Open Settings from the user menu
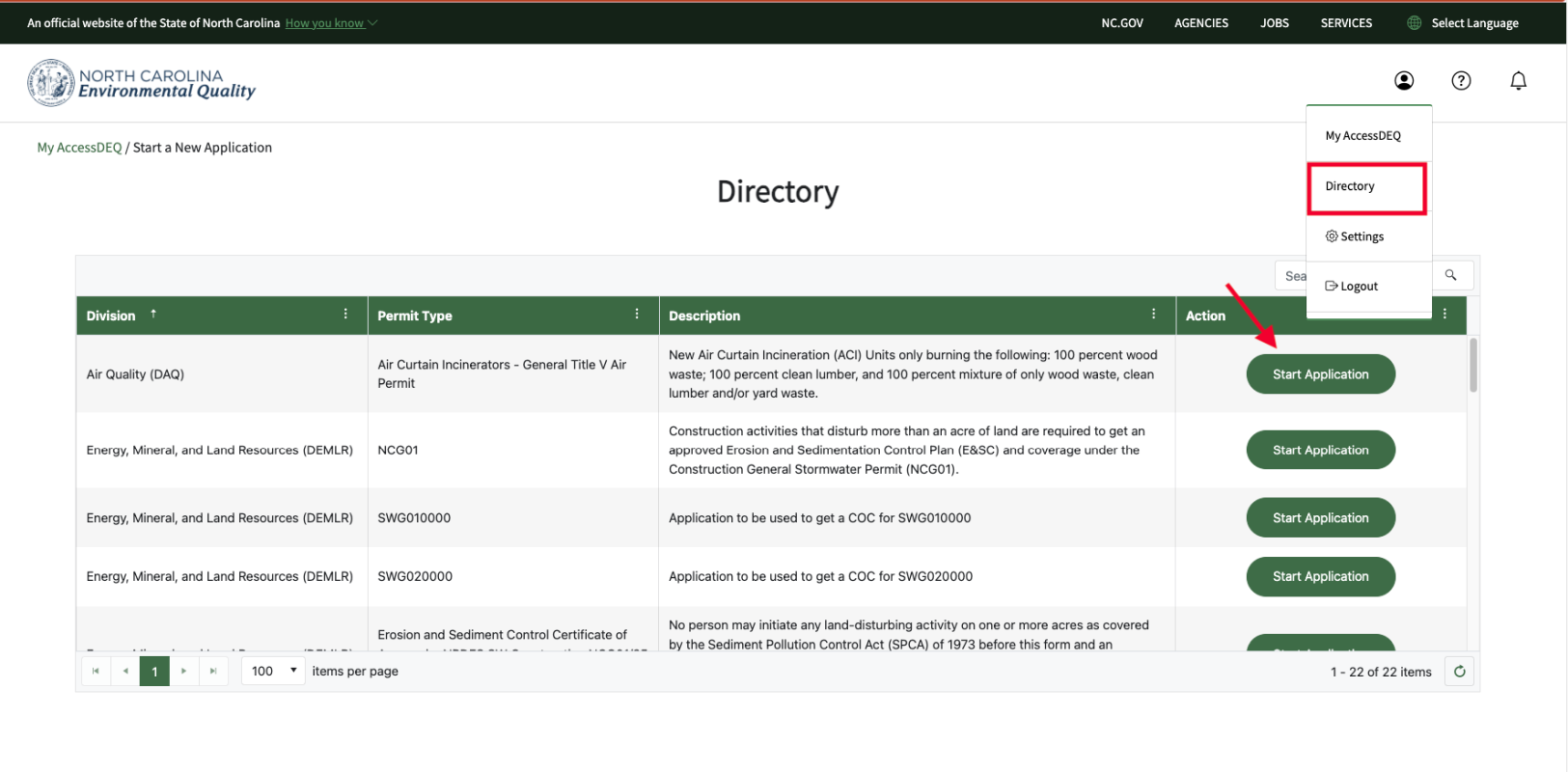Screen dimensions: 1568x772 click(1356, 236)
